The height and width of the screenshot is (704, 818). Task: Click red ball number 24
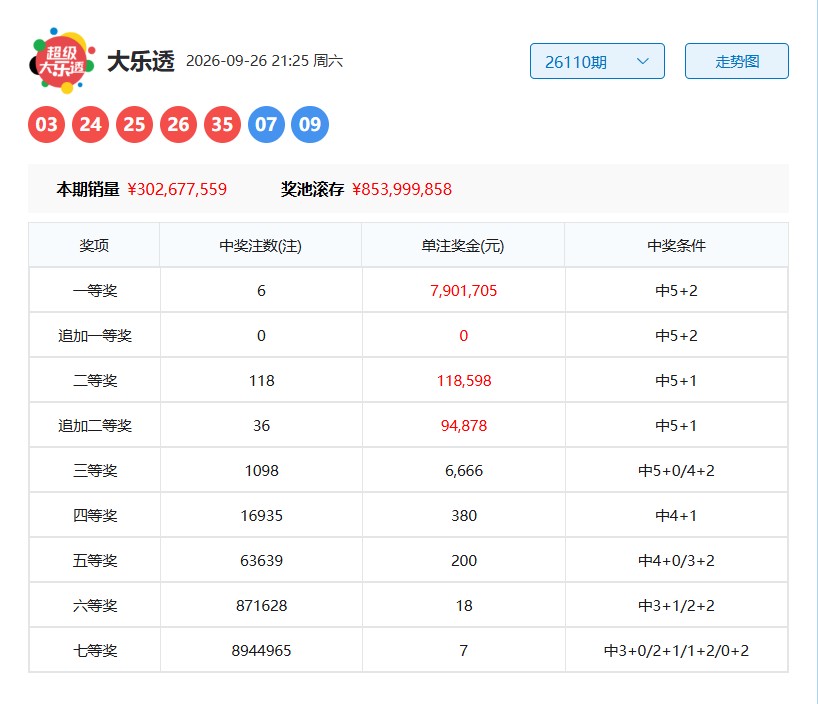90,124
